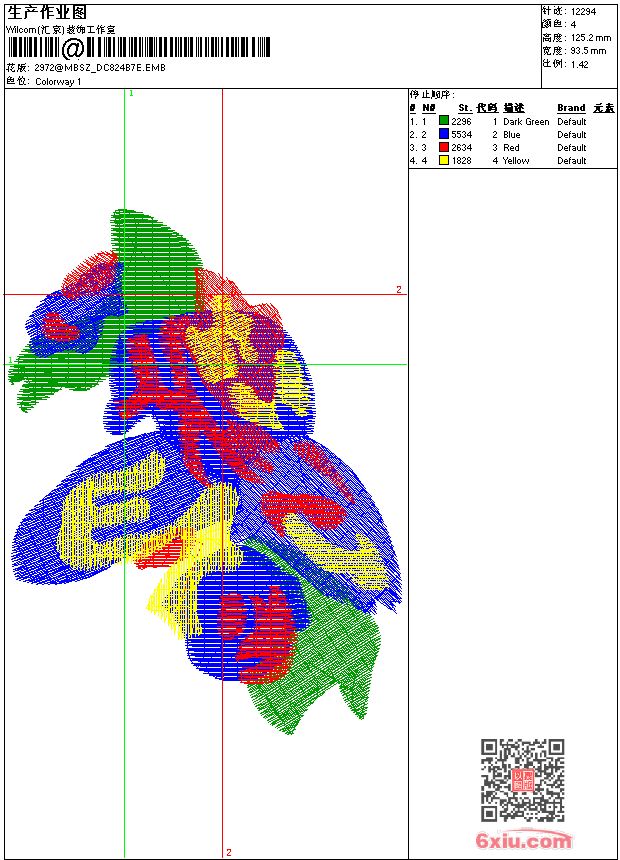Click the N# column header
620x860 pixels.
point(429,108)
